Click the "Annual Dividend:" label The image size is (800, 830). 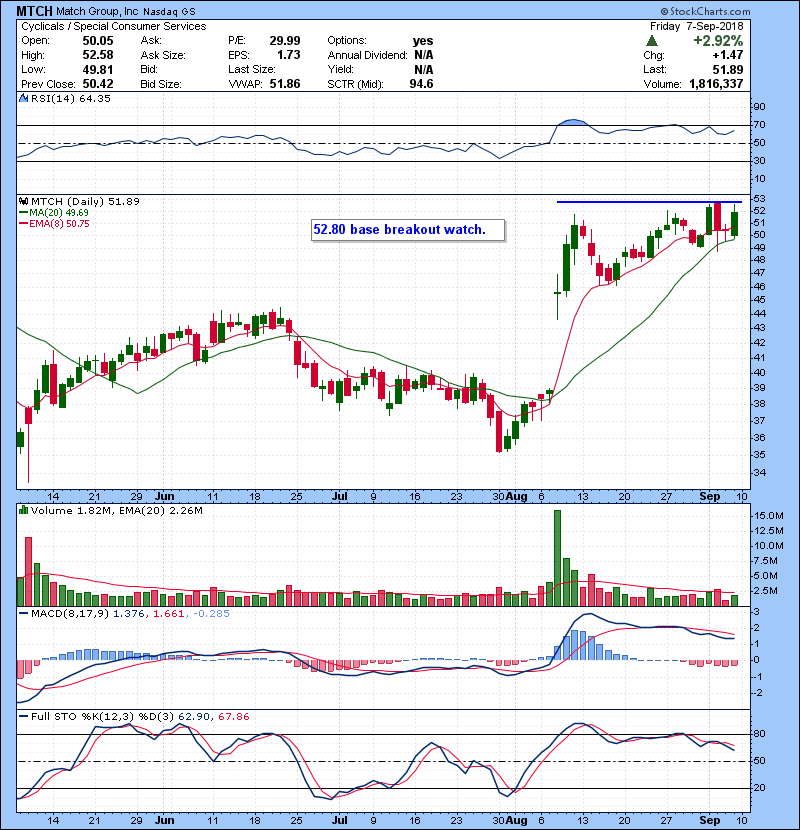click(x=367, y=55)
